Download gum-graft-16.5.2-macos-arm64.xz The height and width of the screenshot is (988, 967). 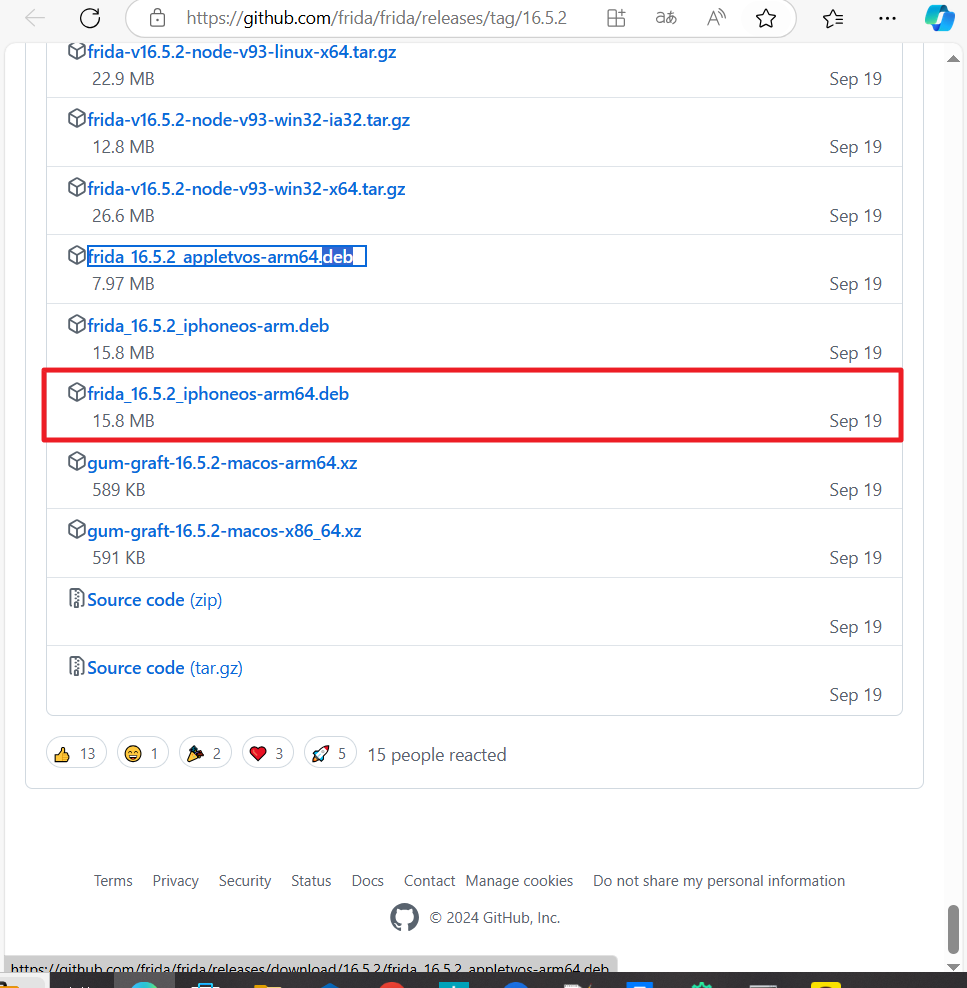pyautogui.click(x=222, y=463)
